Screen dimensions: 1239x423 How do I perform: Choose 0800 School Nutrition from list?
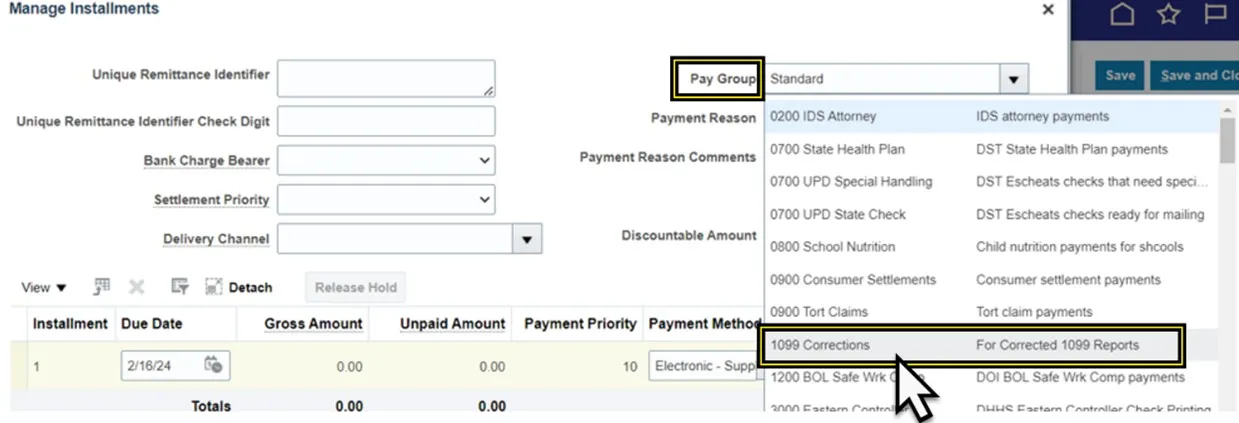point(832,247)
